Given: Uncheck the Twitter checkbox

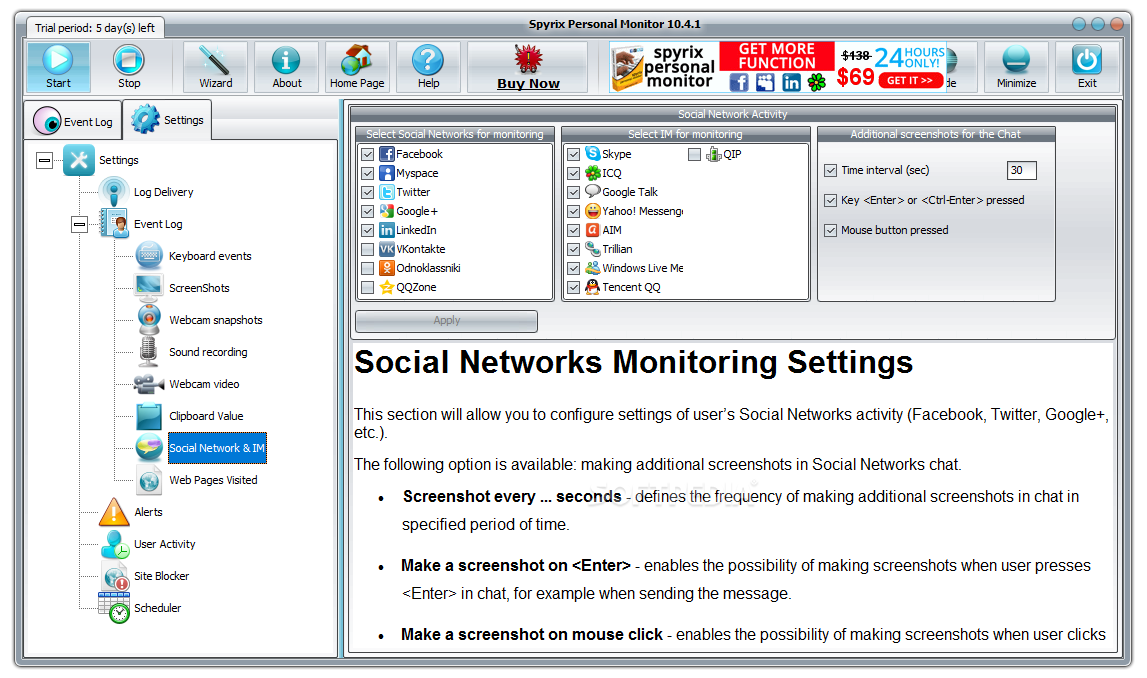Looking at the screenshot, I should (368, 192).
